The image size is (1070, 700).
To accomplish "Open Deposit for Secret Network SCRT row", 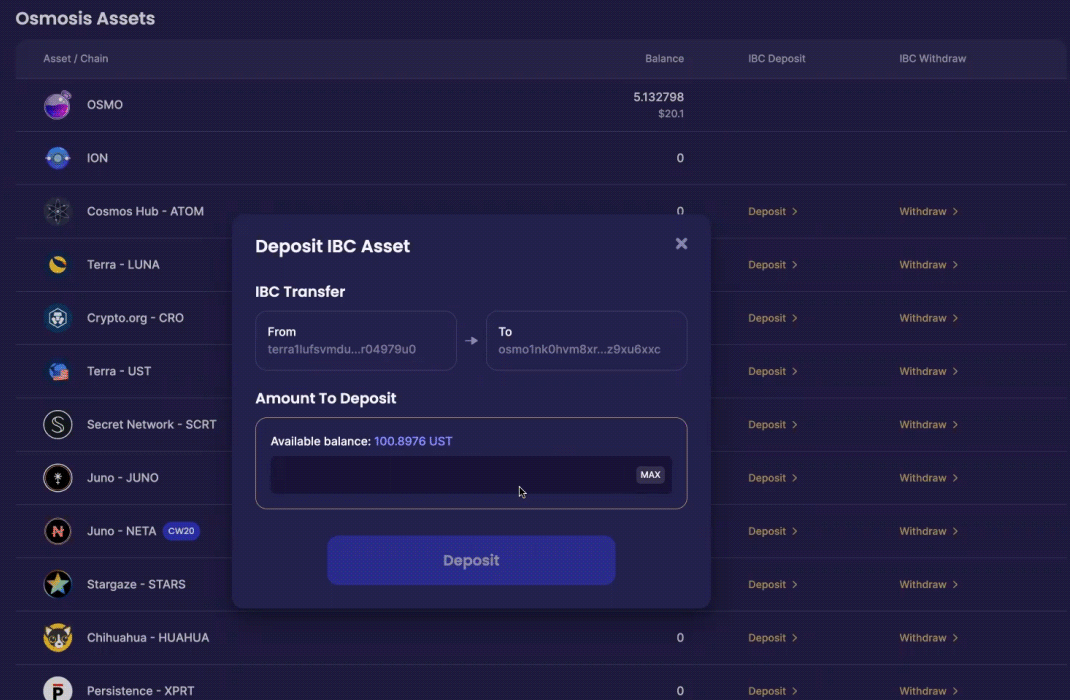I will pyautogui.click(x=772, y=424).
